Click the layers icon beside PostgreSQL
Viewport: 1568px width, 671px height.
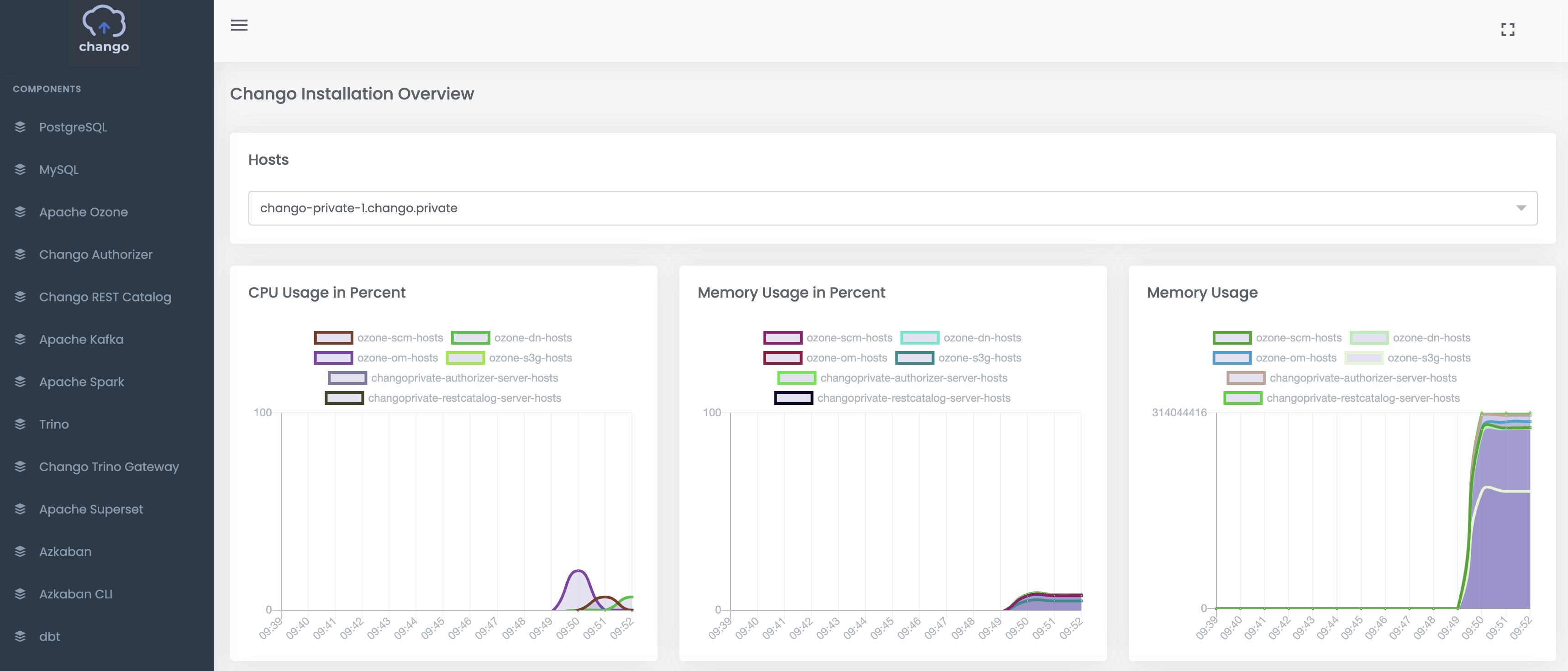pyautogui.click(x=20, y=127)
